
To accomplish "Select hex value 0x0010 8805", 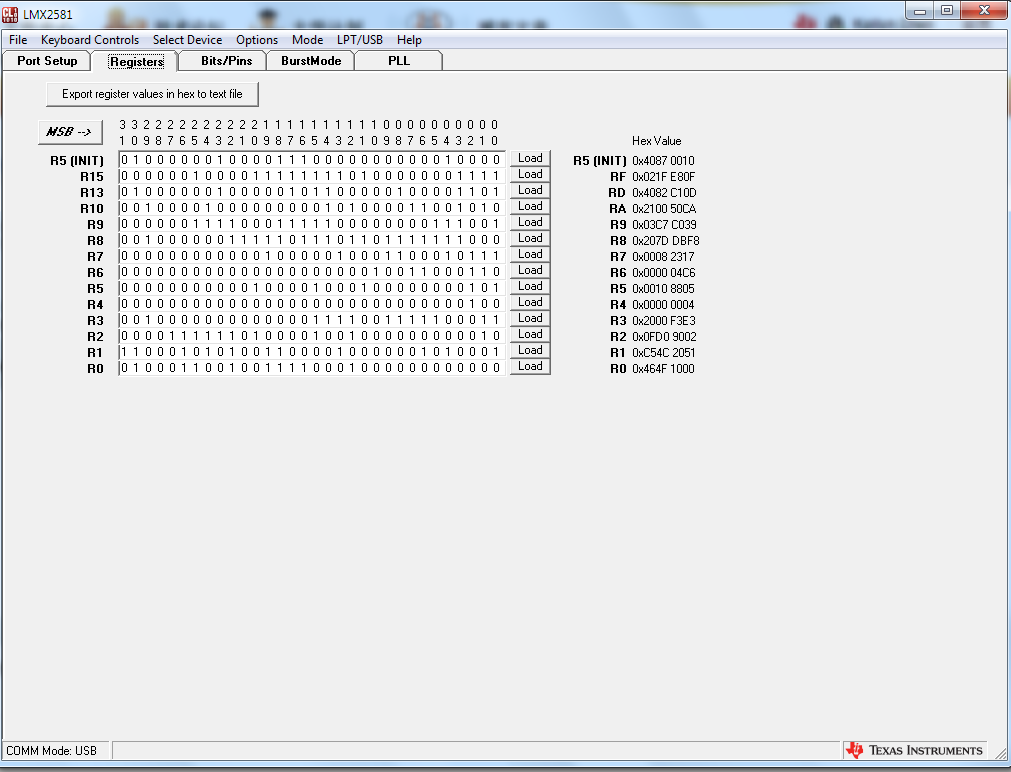I will point(663,289).
